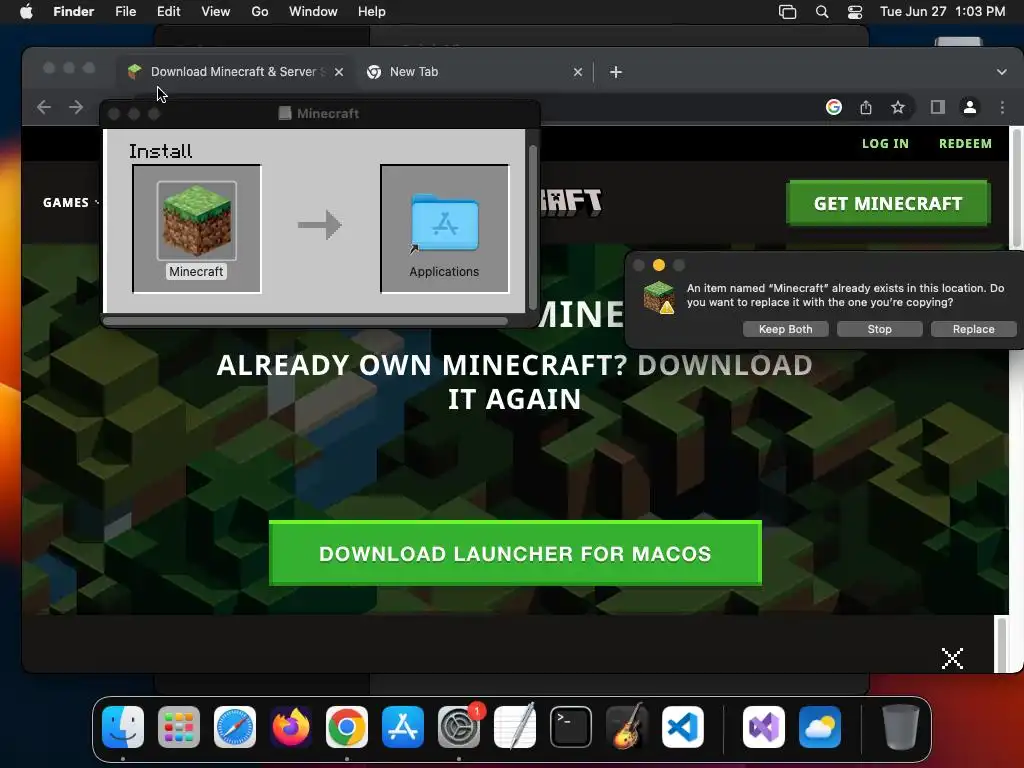Click REDEEM on Minecraft site

click(965, 144)
